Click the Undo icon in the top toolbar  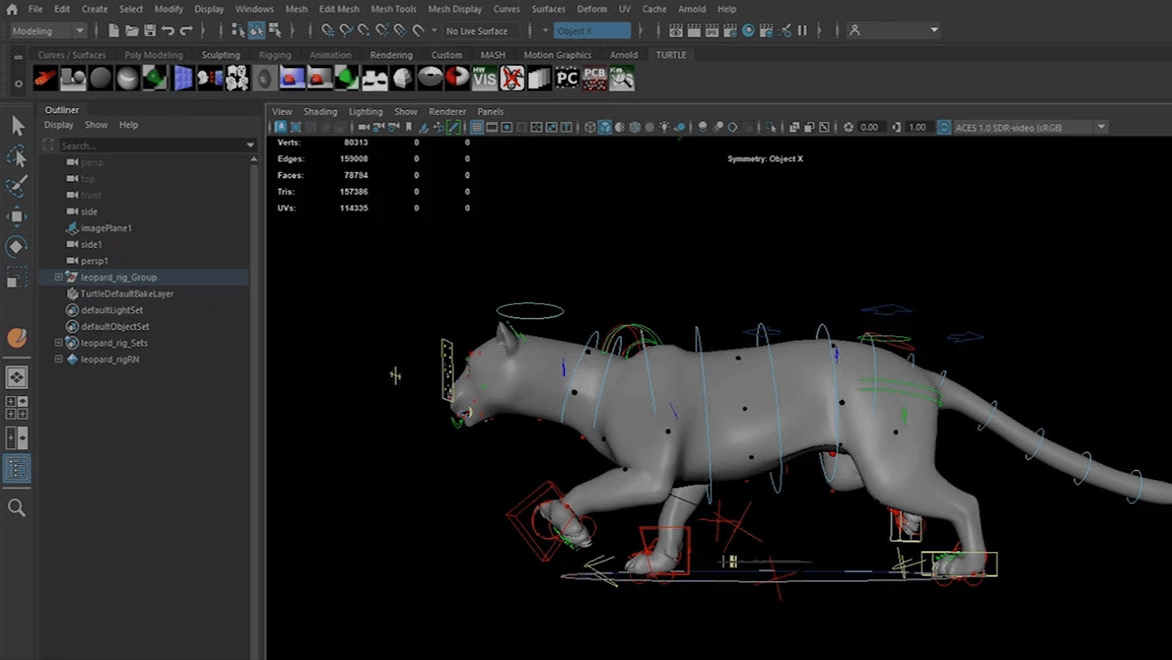[169, 31]
